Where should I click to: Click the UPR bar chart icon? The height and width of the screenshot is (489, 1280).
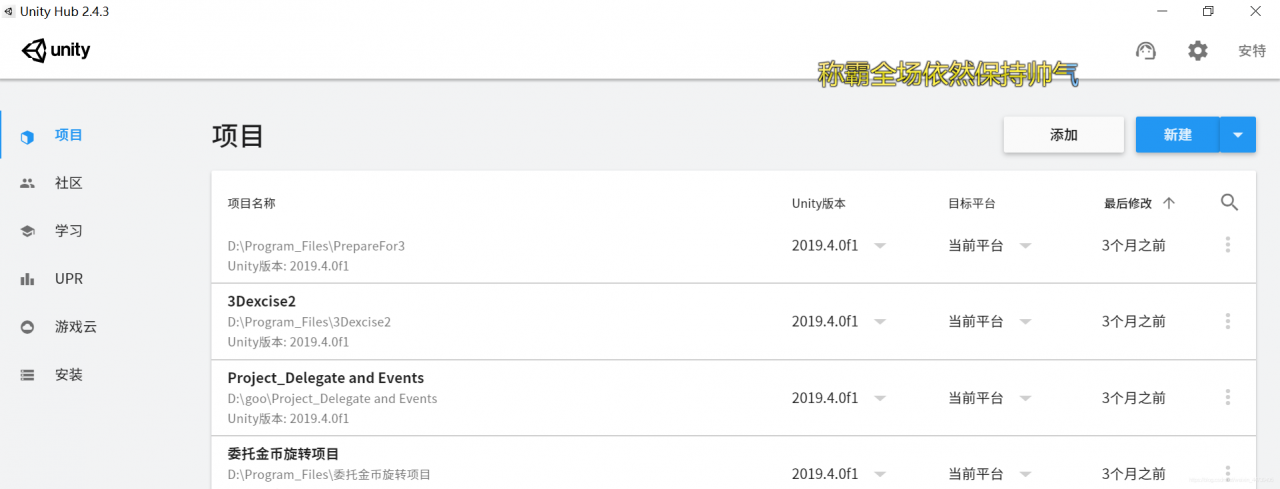pyautogui.click(x=28, y=279)
